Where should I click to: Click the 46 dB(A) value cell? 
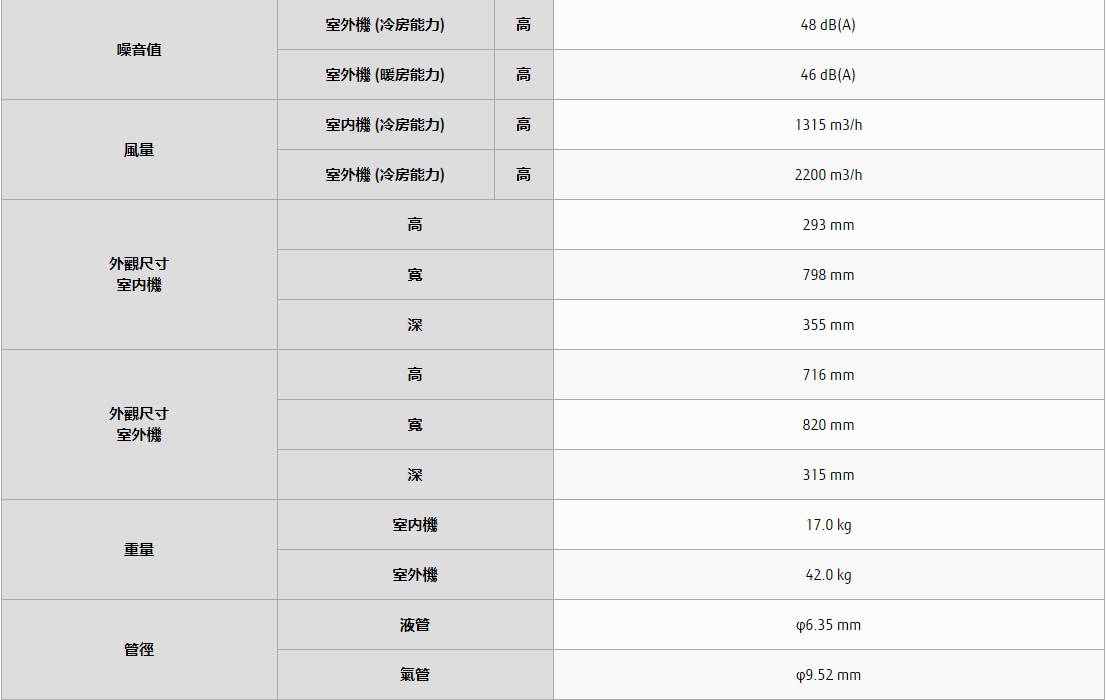tap(828, 75)
